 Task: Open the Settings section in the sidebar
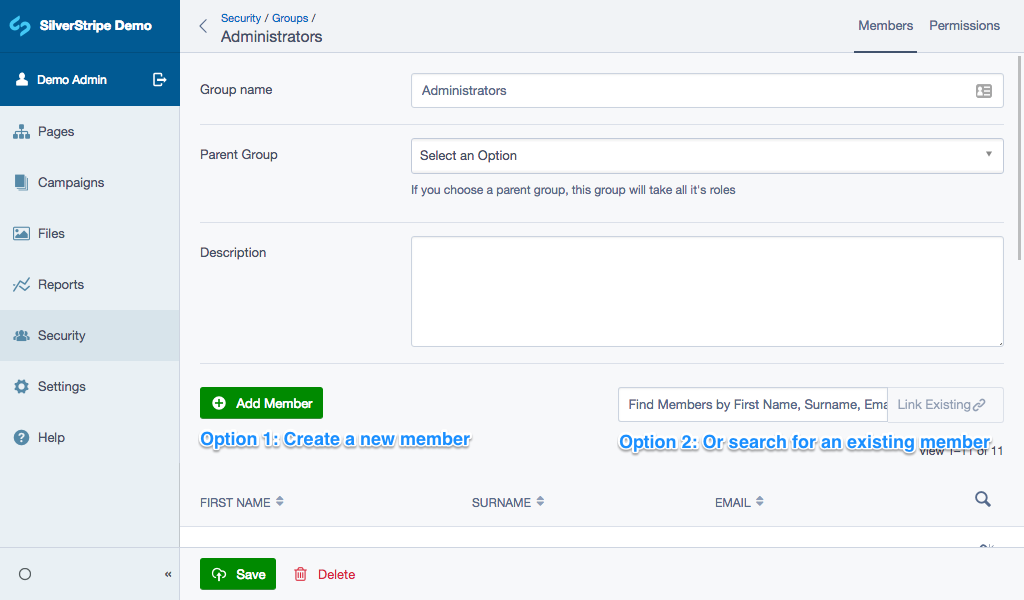(64, 386)
